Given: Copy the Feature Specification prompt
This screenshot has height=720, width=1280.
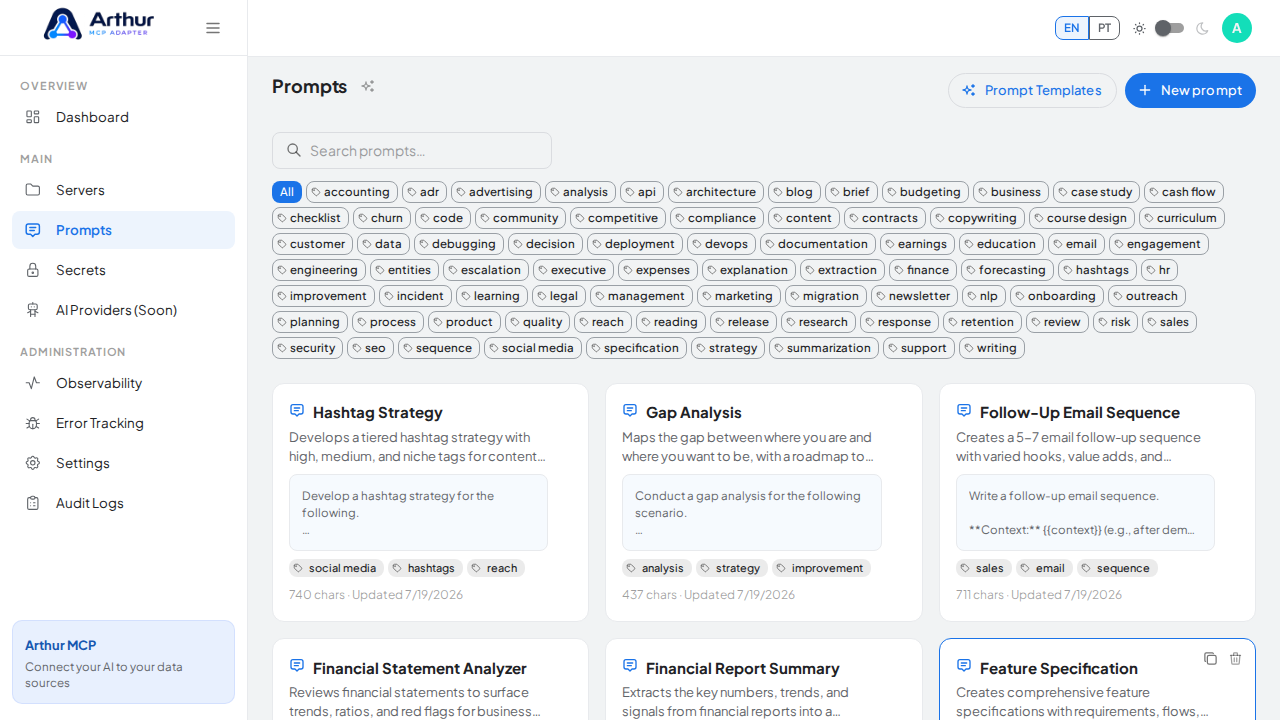Looking at the screenshot, I should pos(1210,658).
